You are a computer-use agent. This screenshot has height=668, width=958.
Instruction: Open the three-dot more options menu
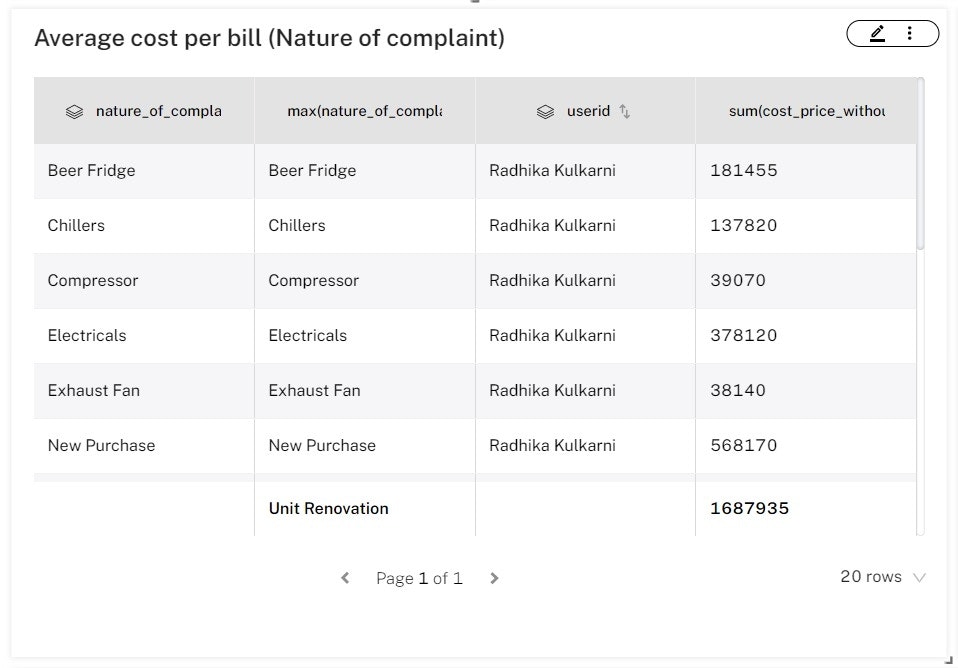pyautogui.click(x=909, y=34)
